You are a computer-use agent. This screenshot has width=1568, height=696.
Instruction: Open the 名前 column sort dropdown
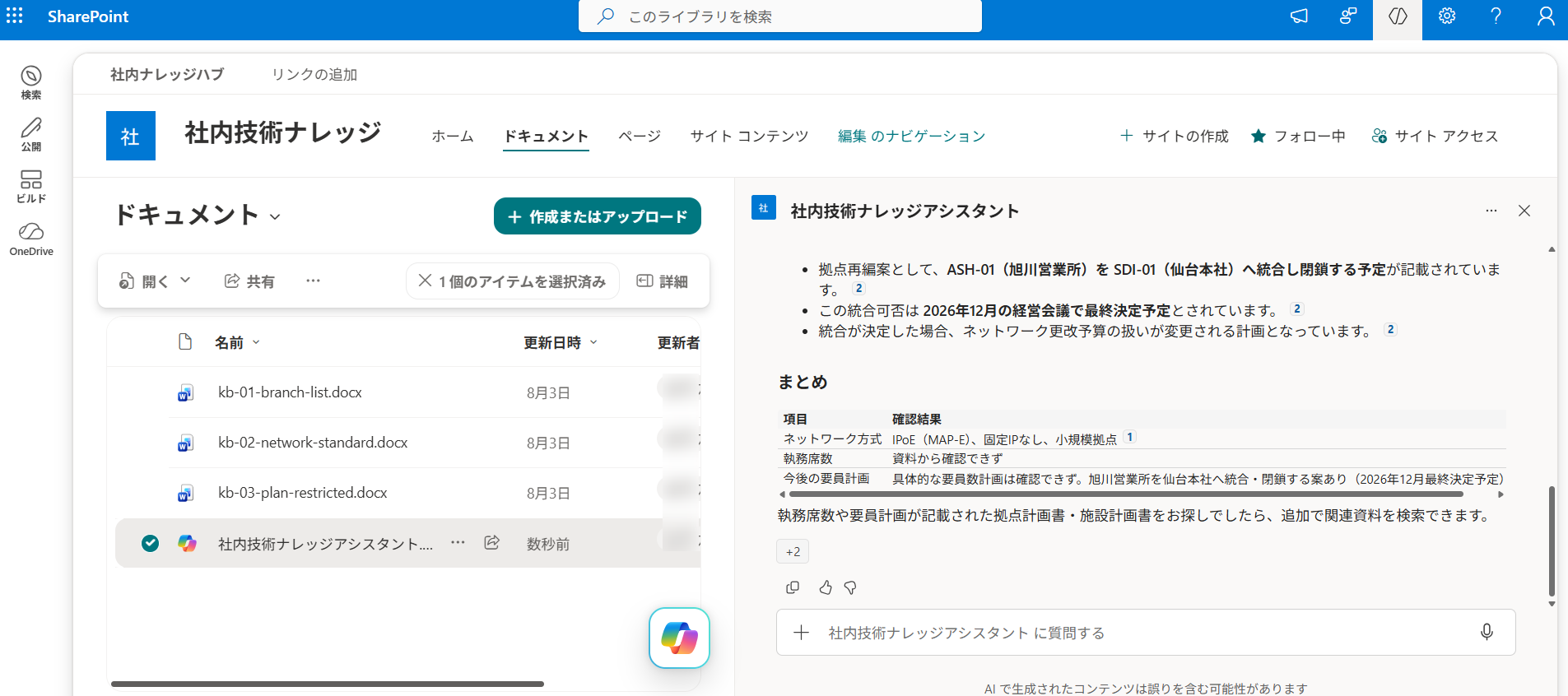[256, 342]
